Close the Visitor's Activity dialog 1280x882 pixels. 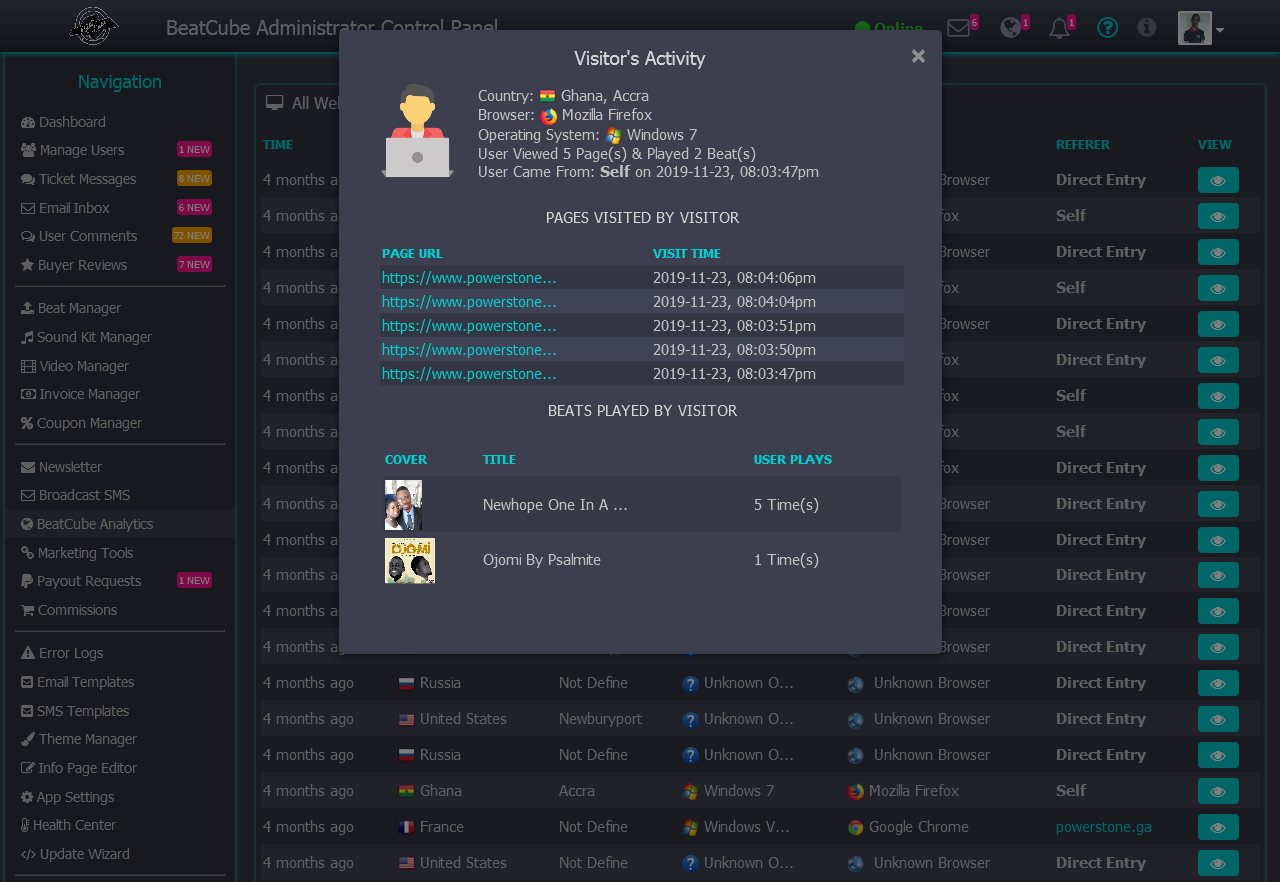(x=918, y=57)
